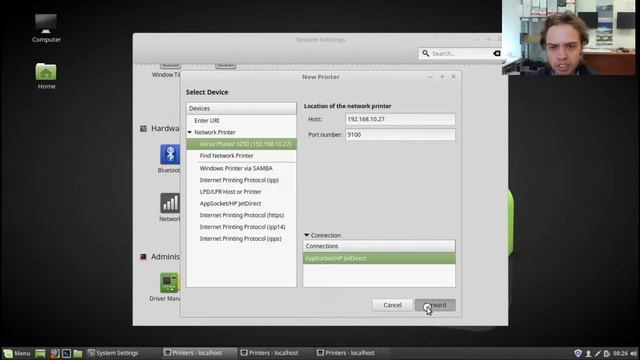The width and height of the screenshot is (640, 360).
Task: Click the sound volume tray icon
Action: click(633, 353)
